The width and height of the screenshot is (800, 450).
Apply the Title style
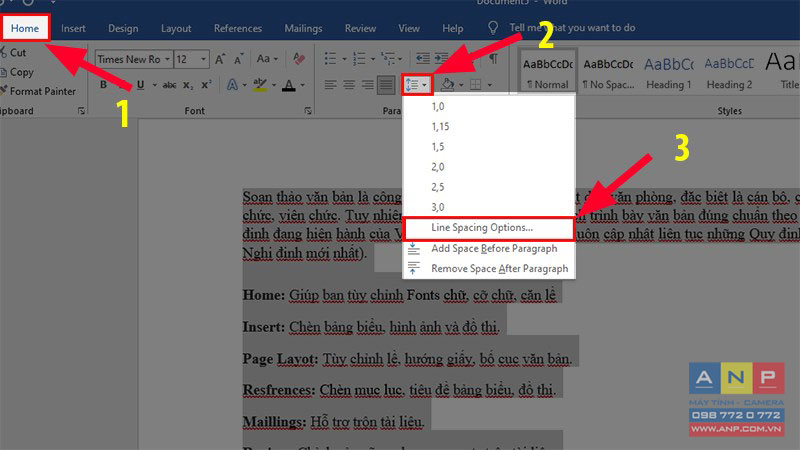point(782,72)
